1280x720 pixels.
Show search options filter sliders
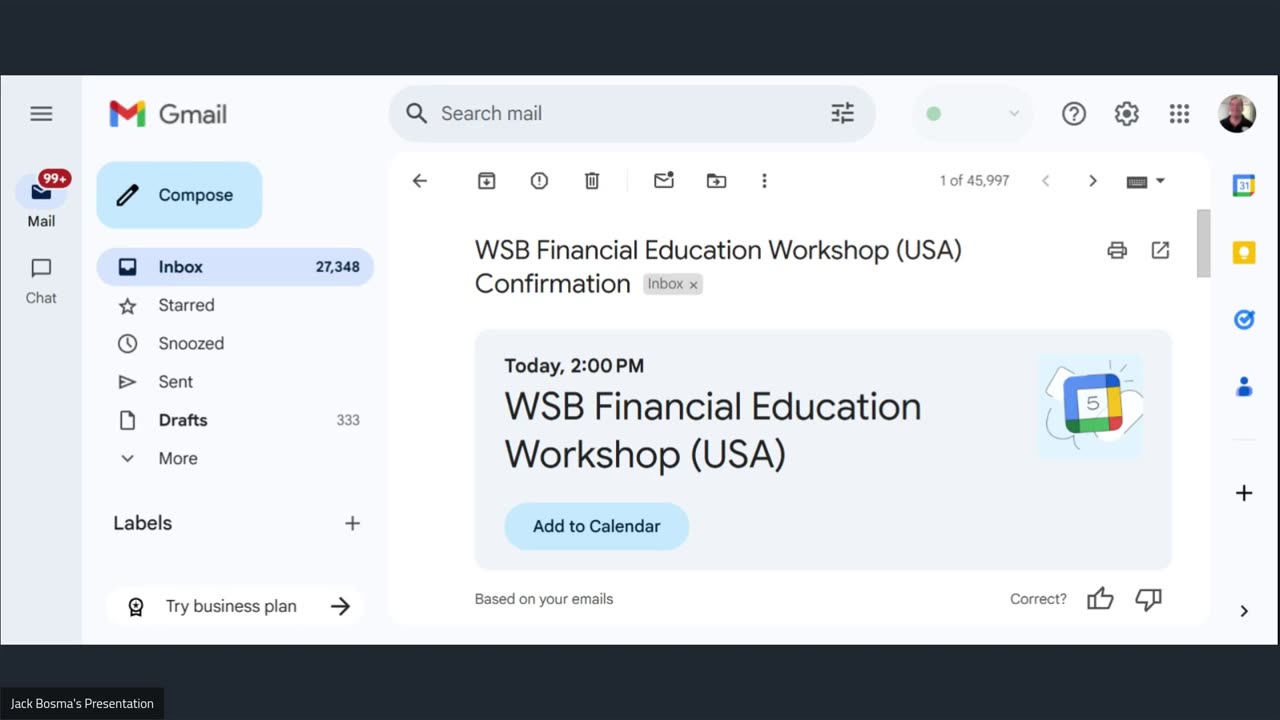pyautogui.click(x=842, y=114)
